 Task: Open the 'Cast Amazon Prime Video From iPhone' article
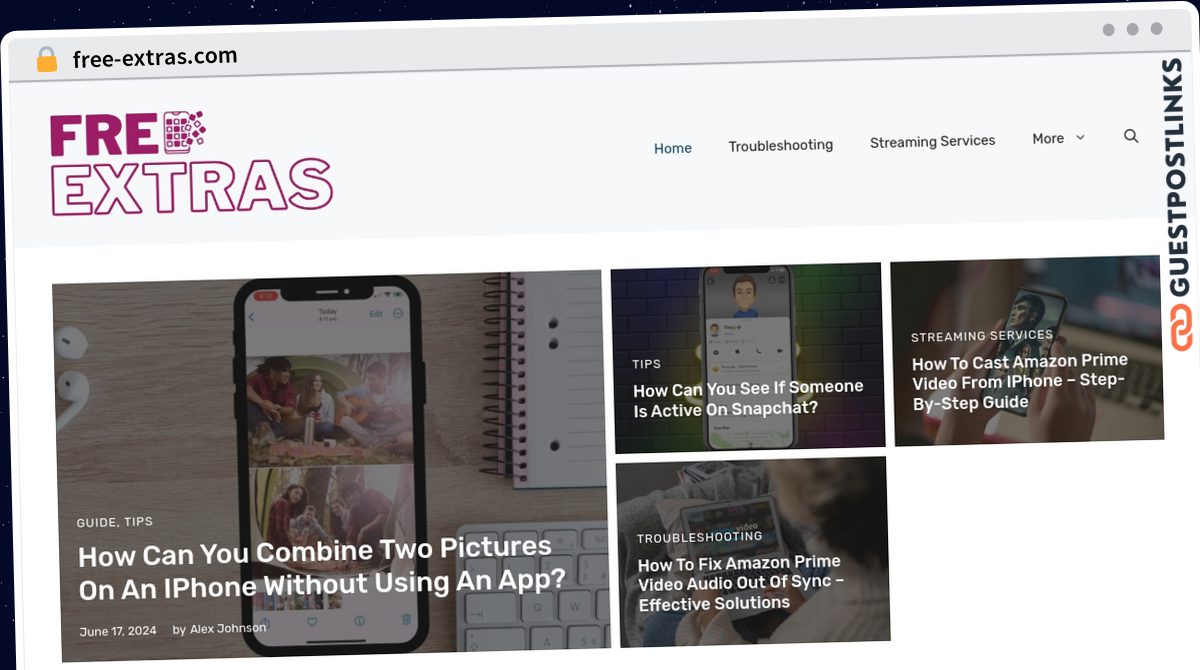[1019, 382]
